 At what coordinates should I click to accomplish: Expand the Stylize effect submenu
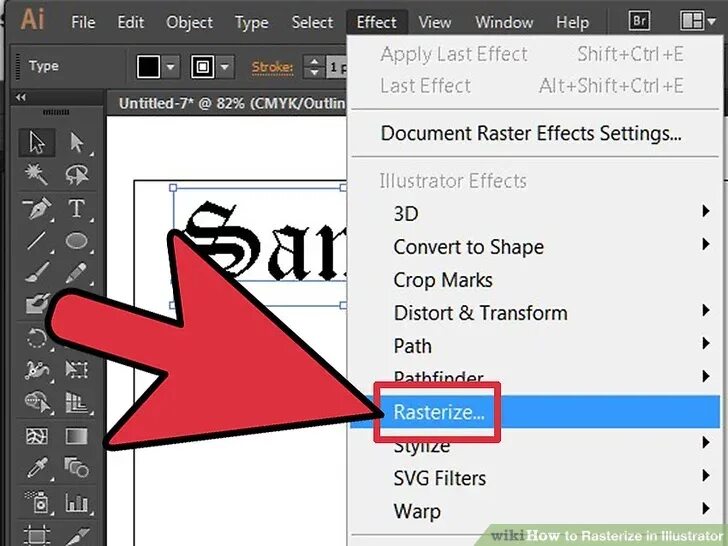[x=535, y=445]
